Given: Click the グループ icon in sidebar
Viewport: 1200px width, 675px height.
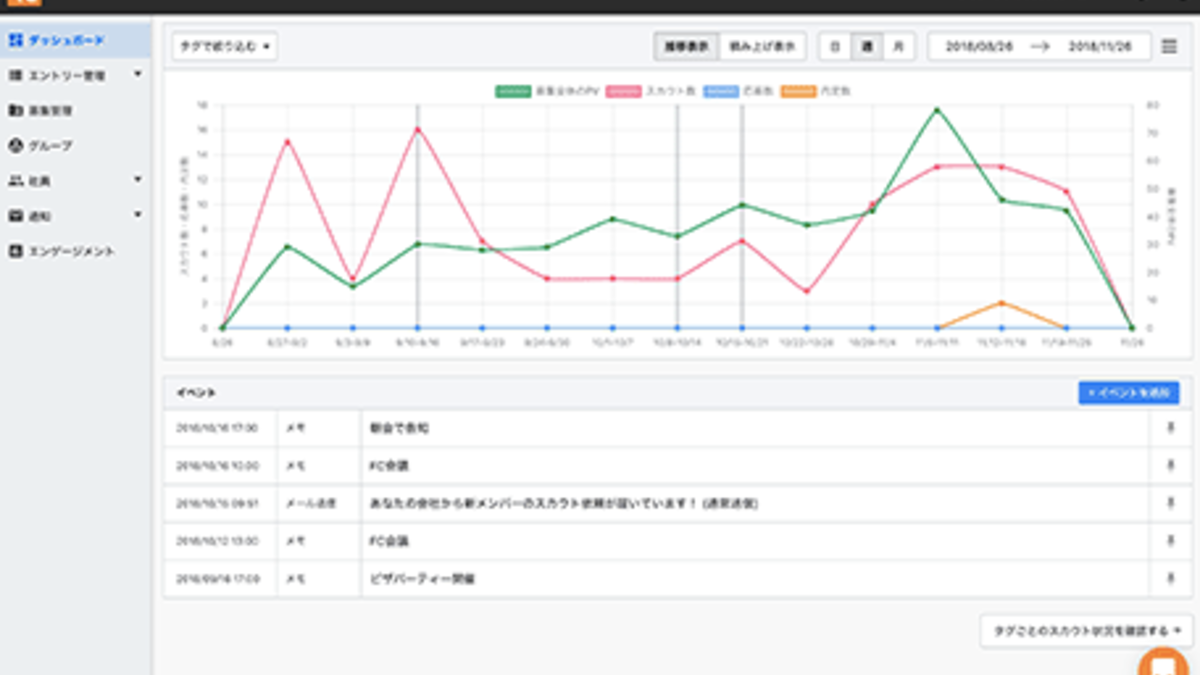Looking at the screenshot, I should pos(15,146).
